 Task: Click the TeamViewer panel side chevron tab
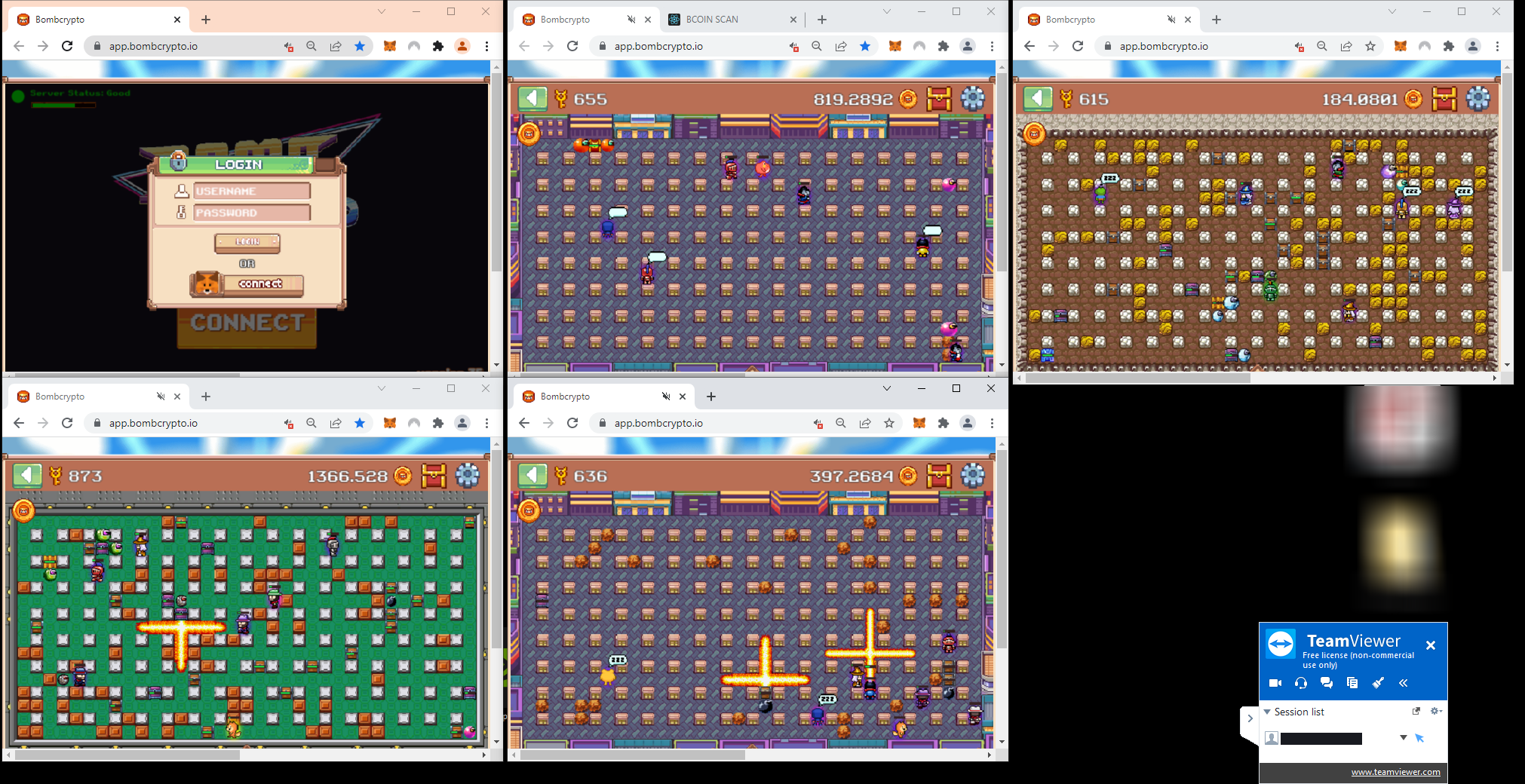coord(1250,718)
